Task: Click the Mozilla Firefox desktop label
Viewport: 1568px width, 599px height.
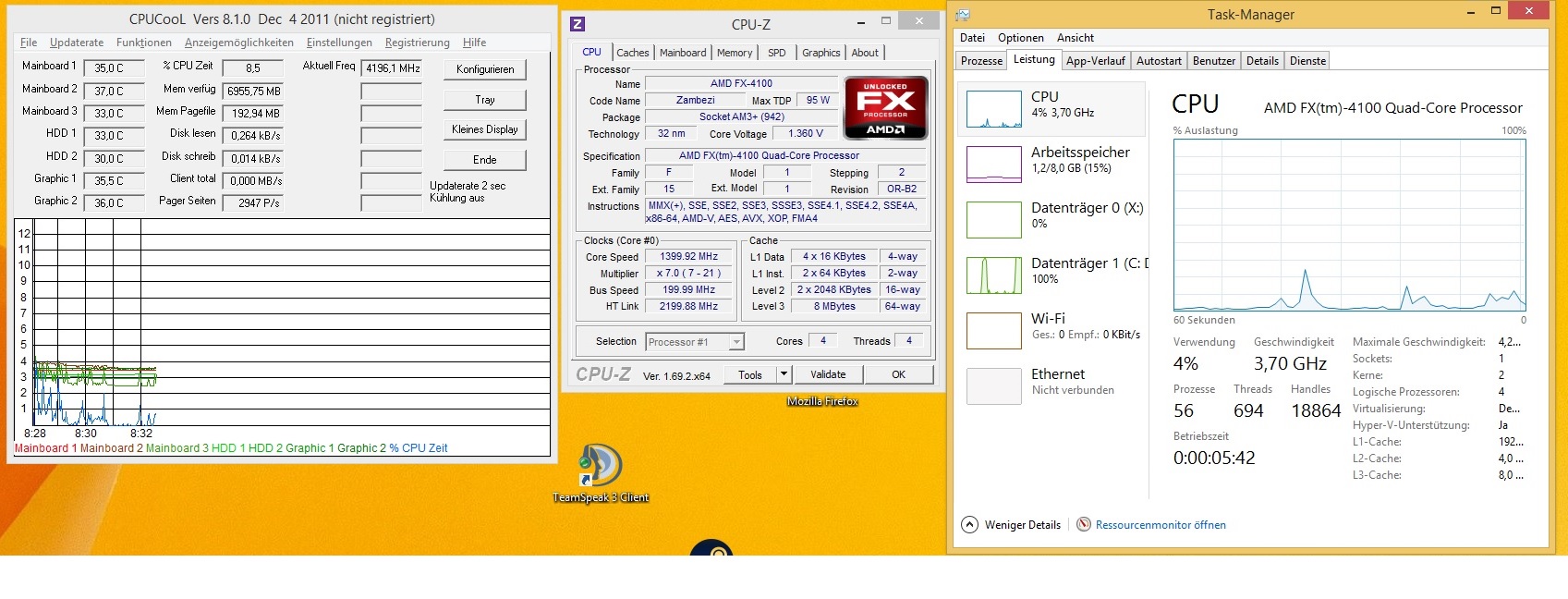Action: point(822,401)
